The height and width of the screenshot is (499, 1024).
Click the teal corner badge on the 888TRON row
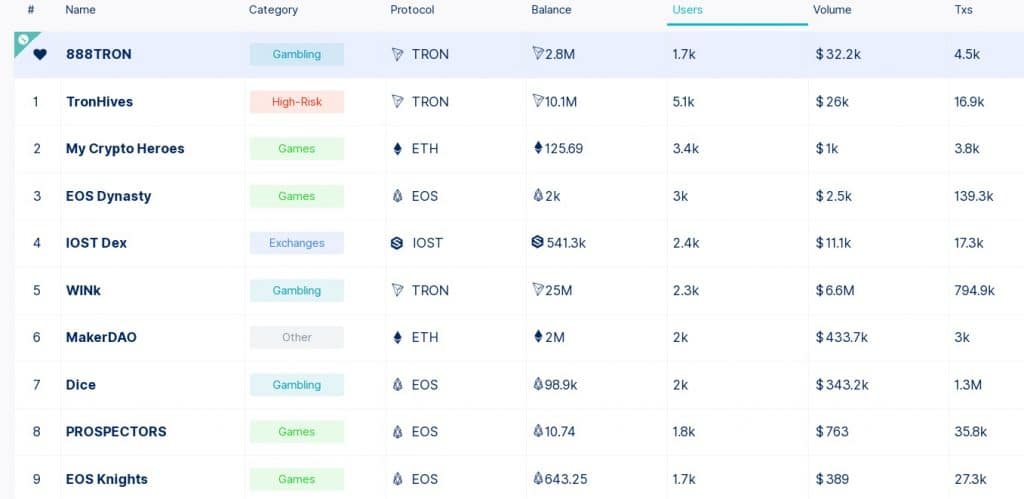[x=24, y=40]
